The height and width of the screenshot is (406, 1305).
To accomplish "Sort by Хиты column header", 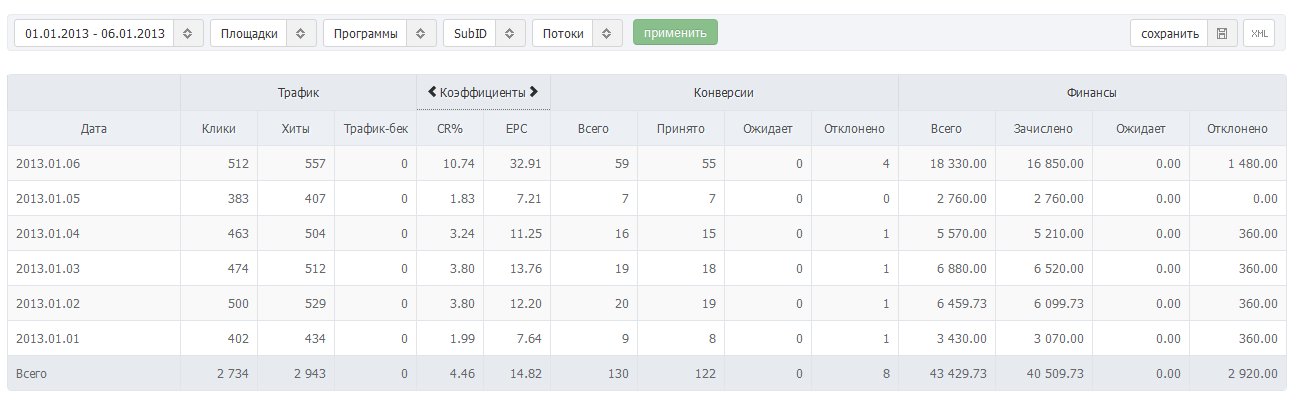I will tap(296, 128).
